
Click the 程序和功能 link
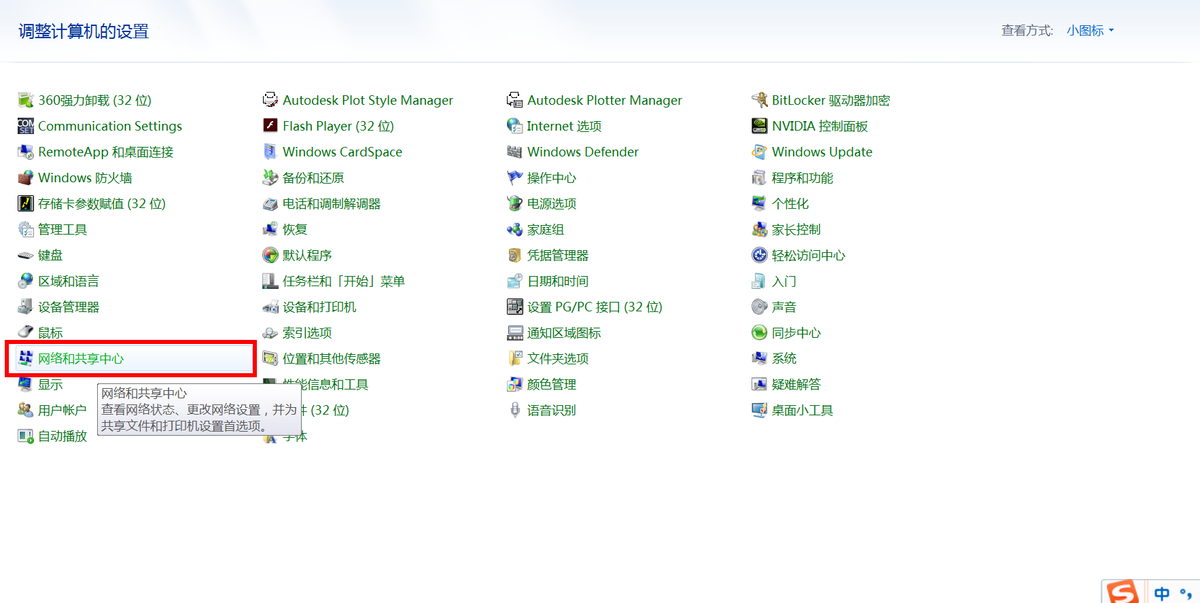pos(802,178)
